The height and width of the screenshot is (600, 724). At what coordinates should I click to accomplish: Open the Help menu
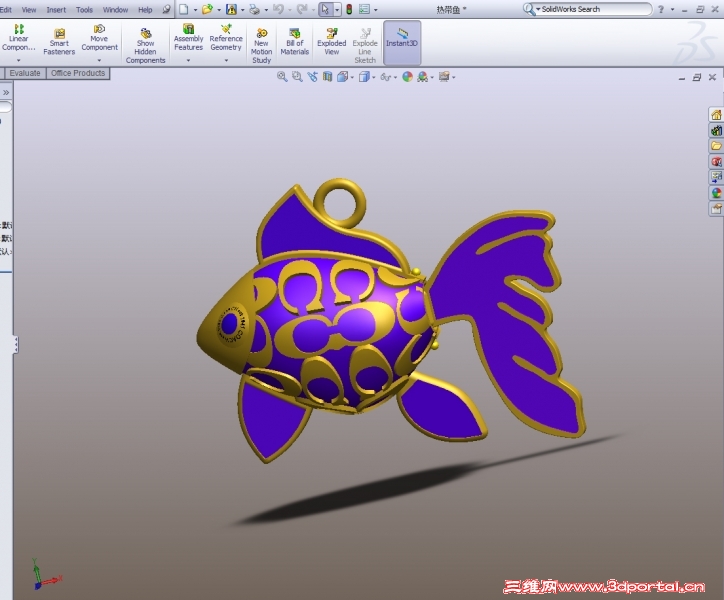coord(145,9)
